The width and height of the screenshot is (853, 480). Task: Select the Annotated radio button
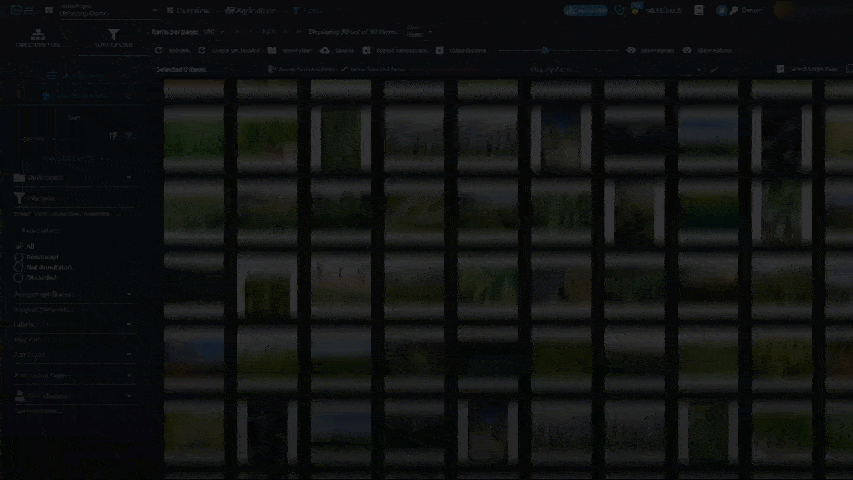tap(19, 256)
